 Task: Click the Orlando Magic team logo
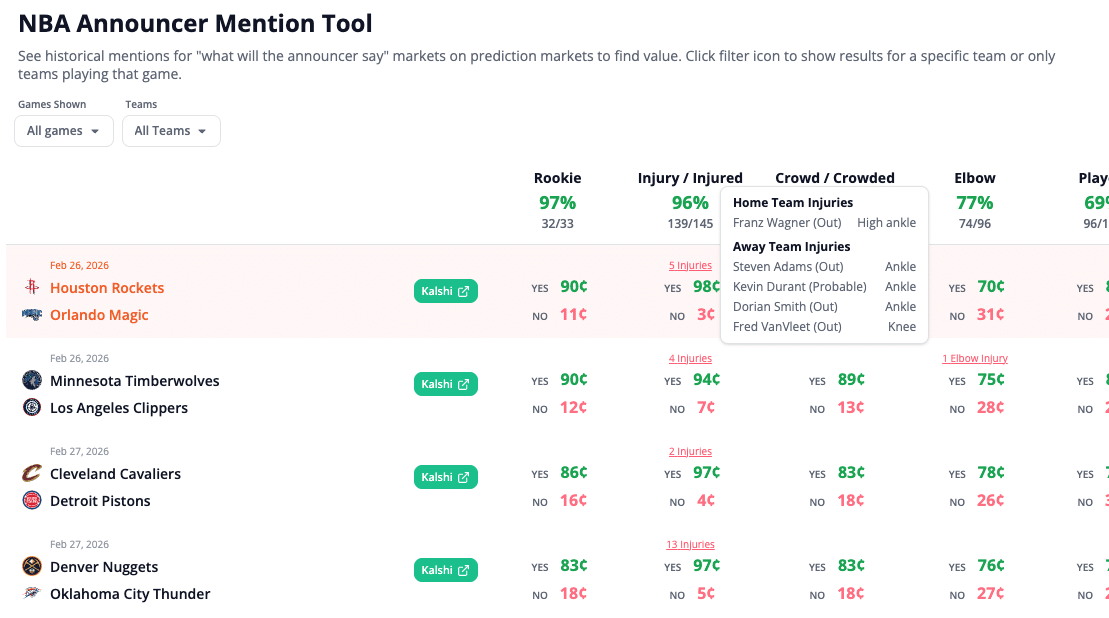31,315
